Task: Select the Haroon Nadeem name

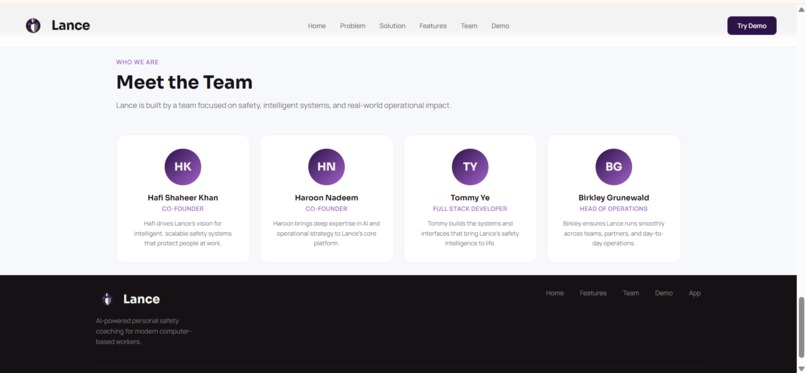Action: [x=326, y=198]
